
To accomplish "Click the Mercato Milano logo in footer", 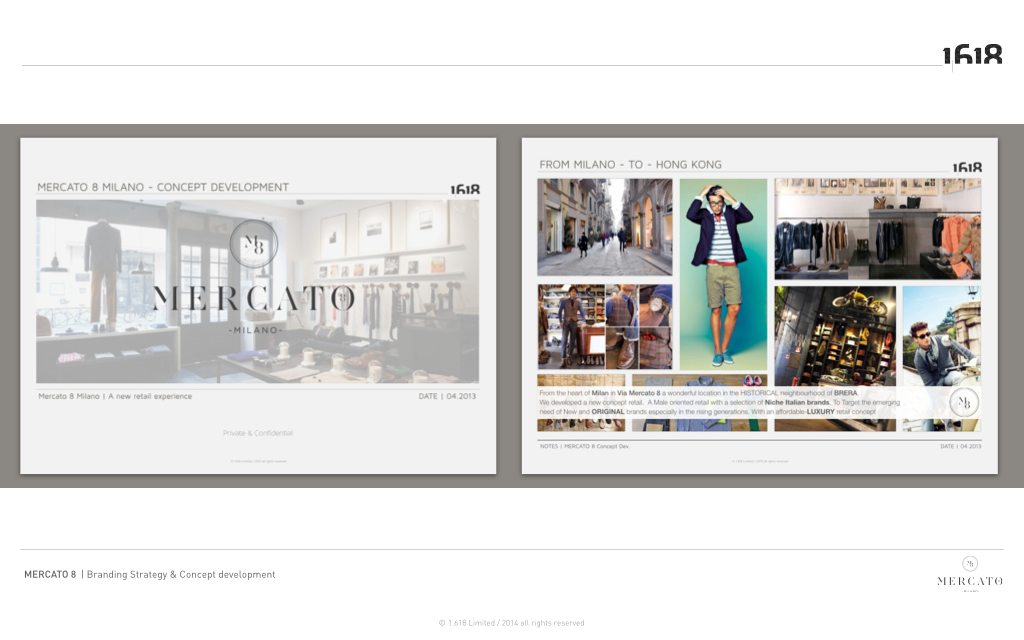I will pyautogui.click(x=970, y=575).
